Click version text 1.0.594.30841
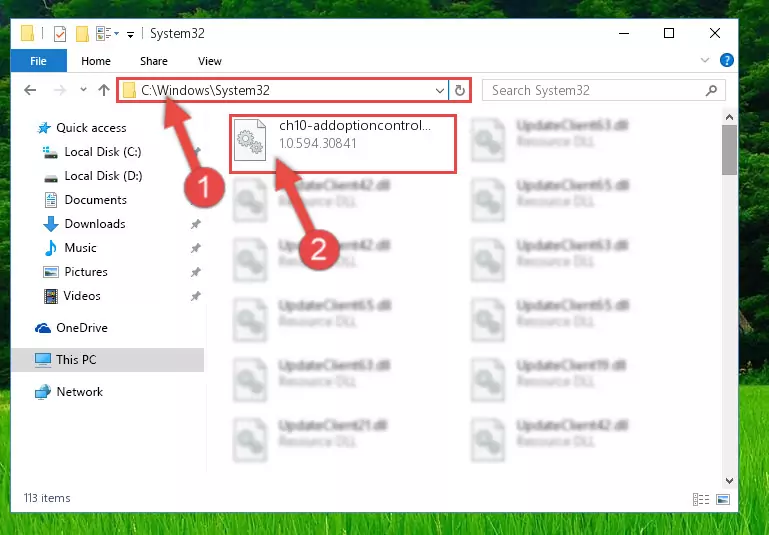769x535 pixels. click(318, 143)
